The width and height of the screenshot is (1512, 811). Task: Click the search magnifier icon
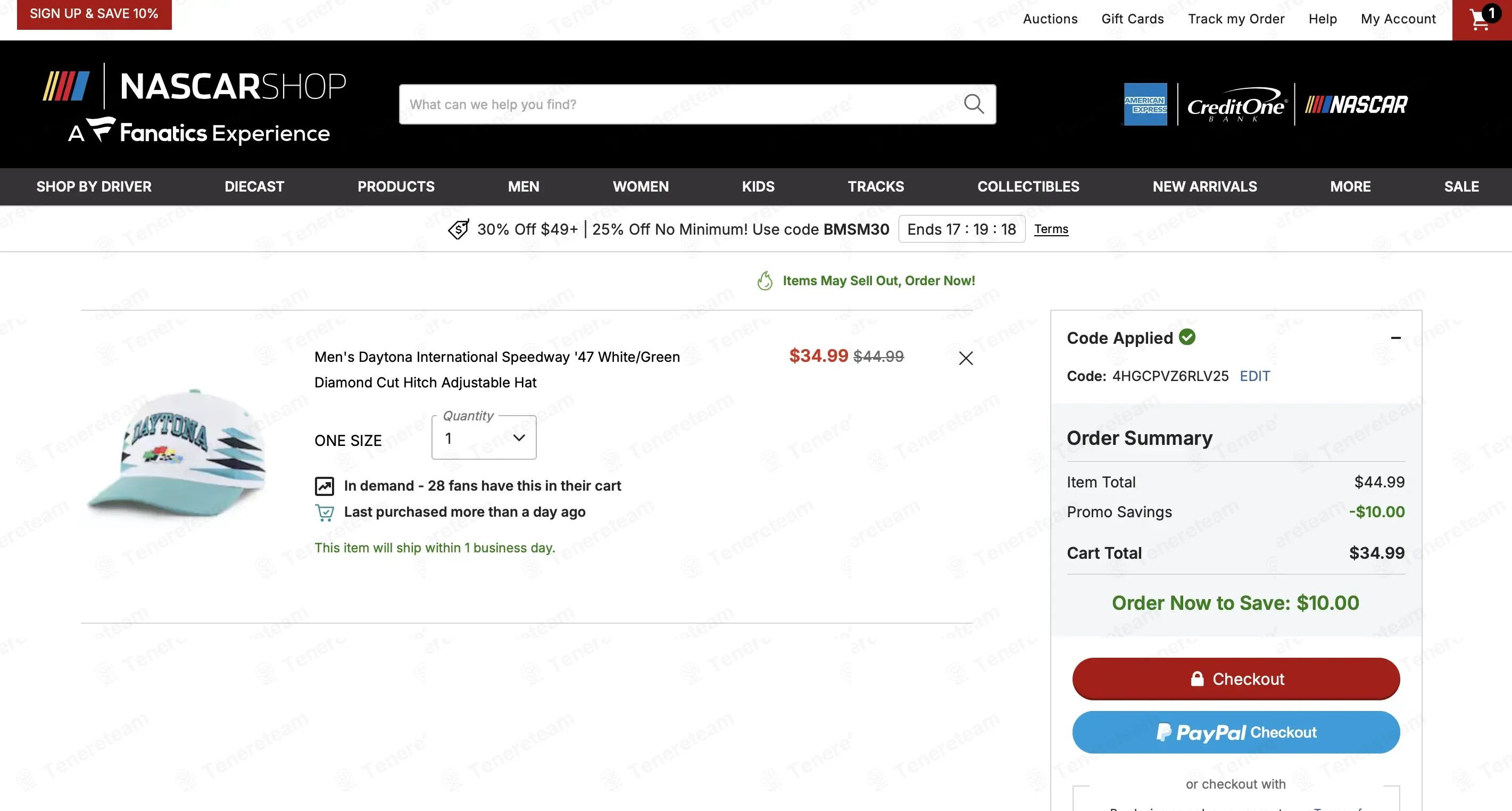point(974,104)
